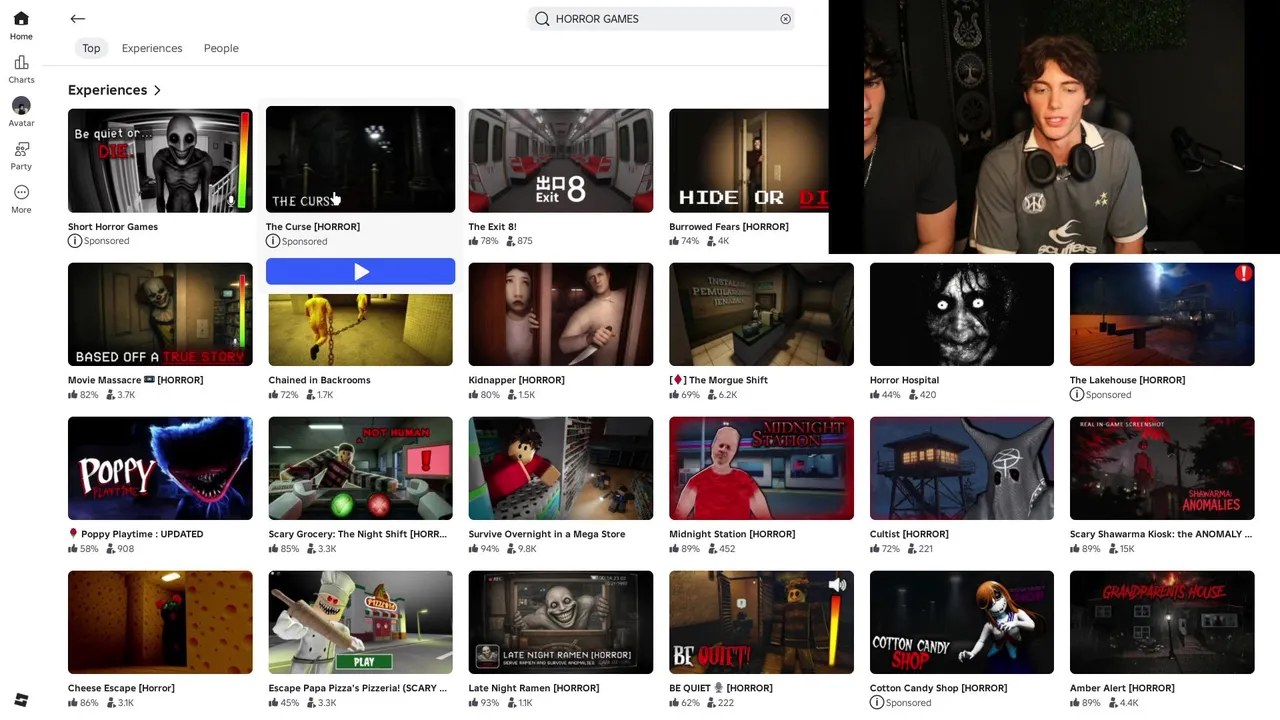
Task: Click the title Burrowed Fears [HORROR]
Action: [729, 227]
